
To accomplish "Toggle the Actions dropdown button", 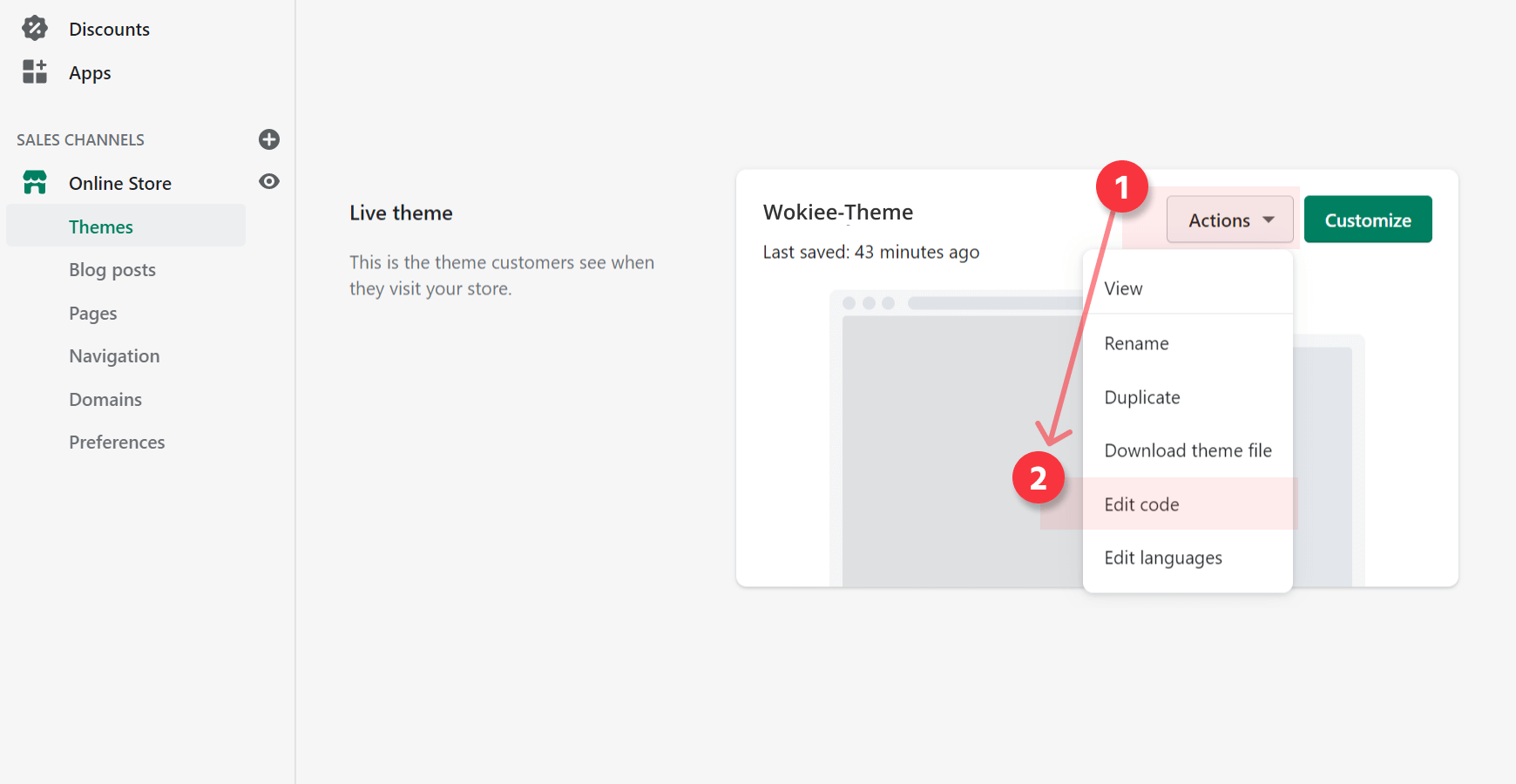I will click(1230, 220).
